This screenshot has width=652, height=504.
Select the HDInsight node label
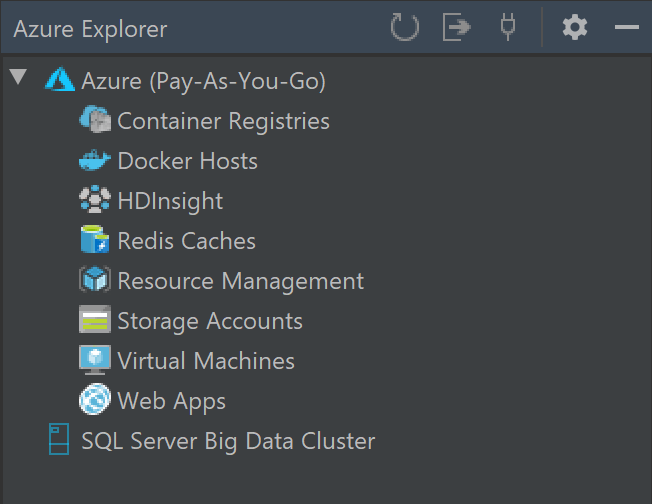[170, 201]
